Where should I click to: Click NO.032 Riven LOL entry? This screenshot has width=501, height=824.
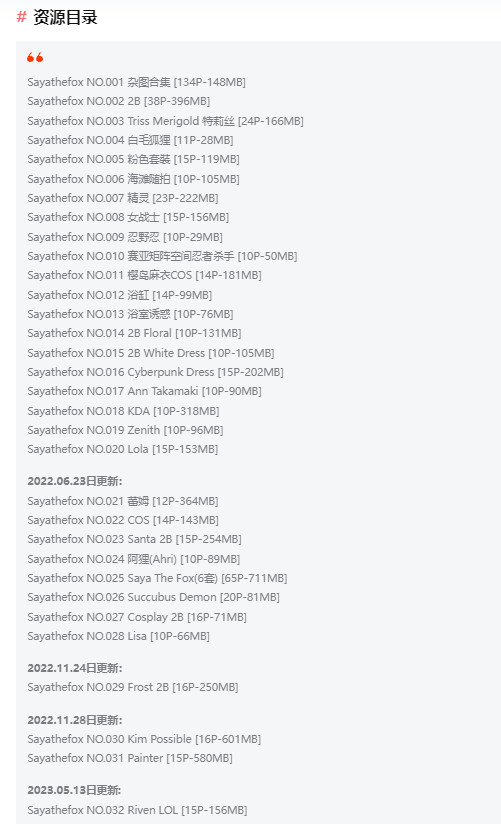click(x=137, y=810)
